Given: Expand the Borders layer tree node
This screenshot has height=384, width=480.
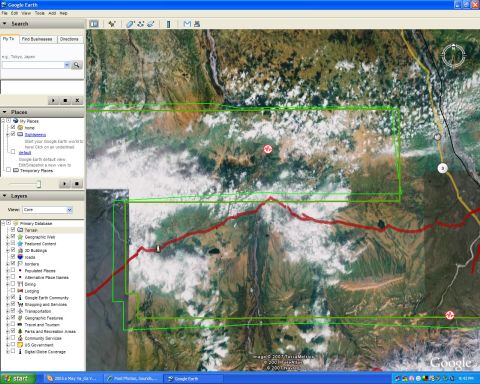Looking at the screenshot, I should pos(7,264).
